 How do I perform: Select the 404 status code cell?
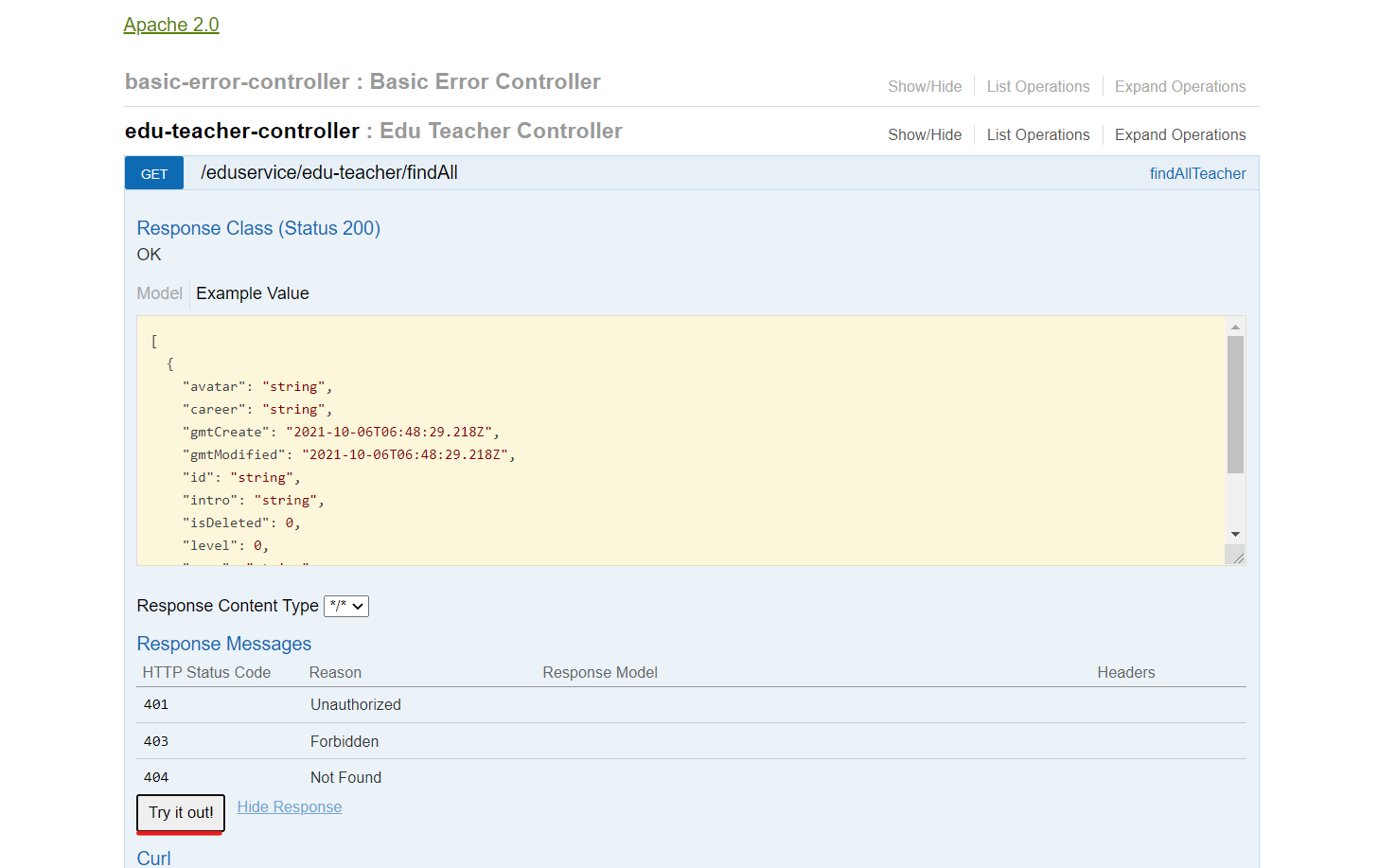point(156,777)
